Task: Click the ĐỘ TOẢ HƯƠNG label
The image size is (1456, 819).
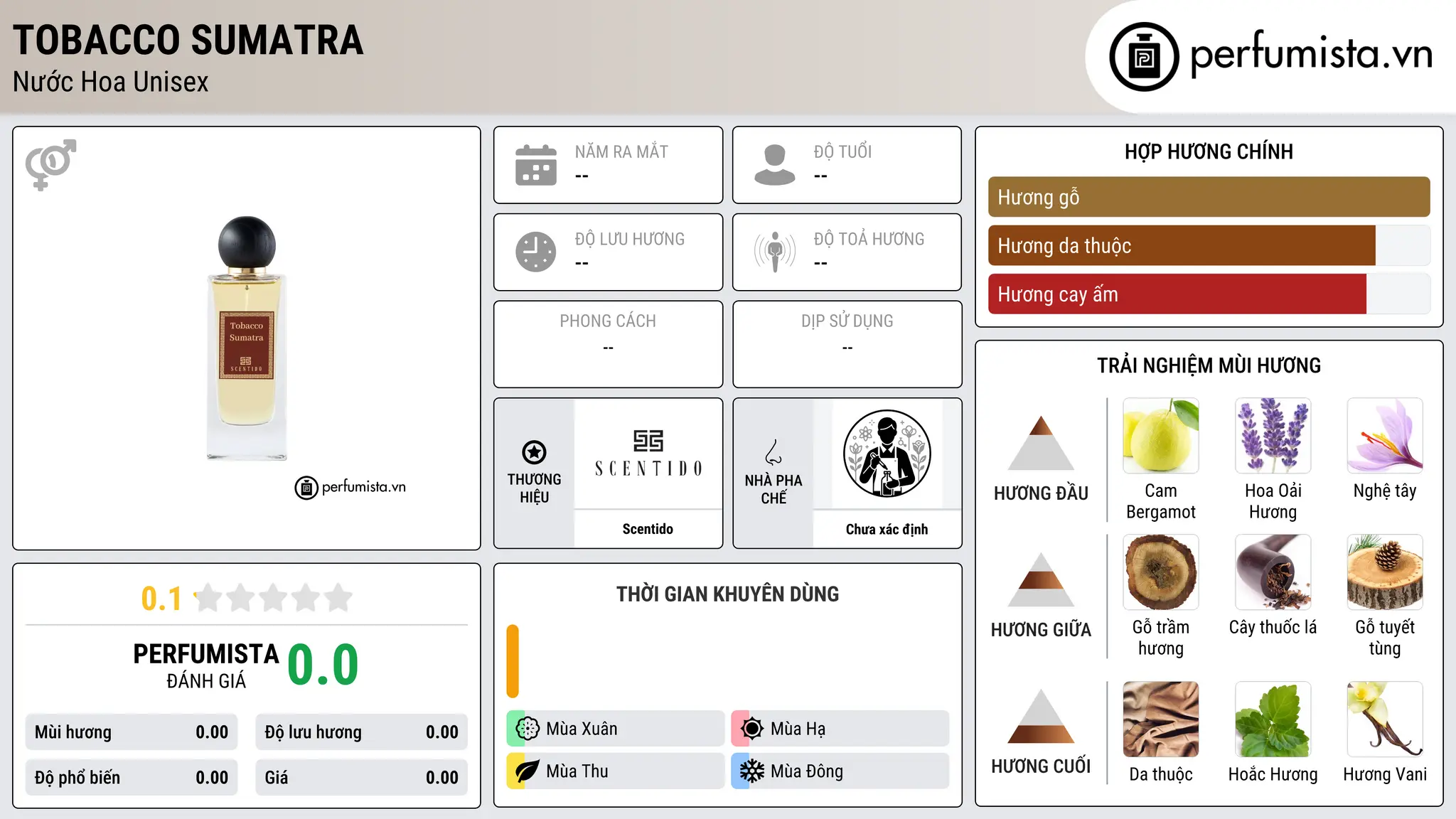Action: click(x=869, y=239)
